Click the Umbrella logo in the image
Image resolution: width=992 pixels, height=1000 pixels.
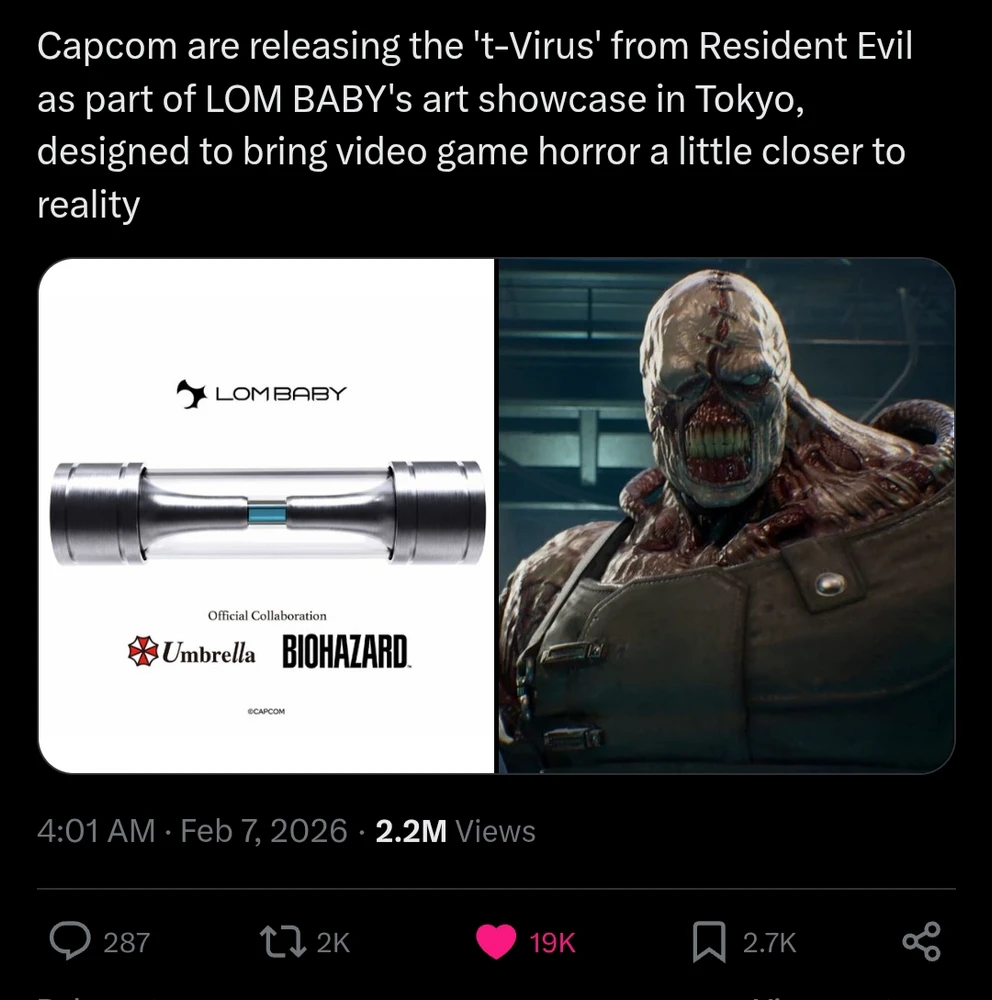point(191,651)
